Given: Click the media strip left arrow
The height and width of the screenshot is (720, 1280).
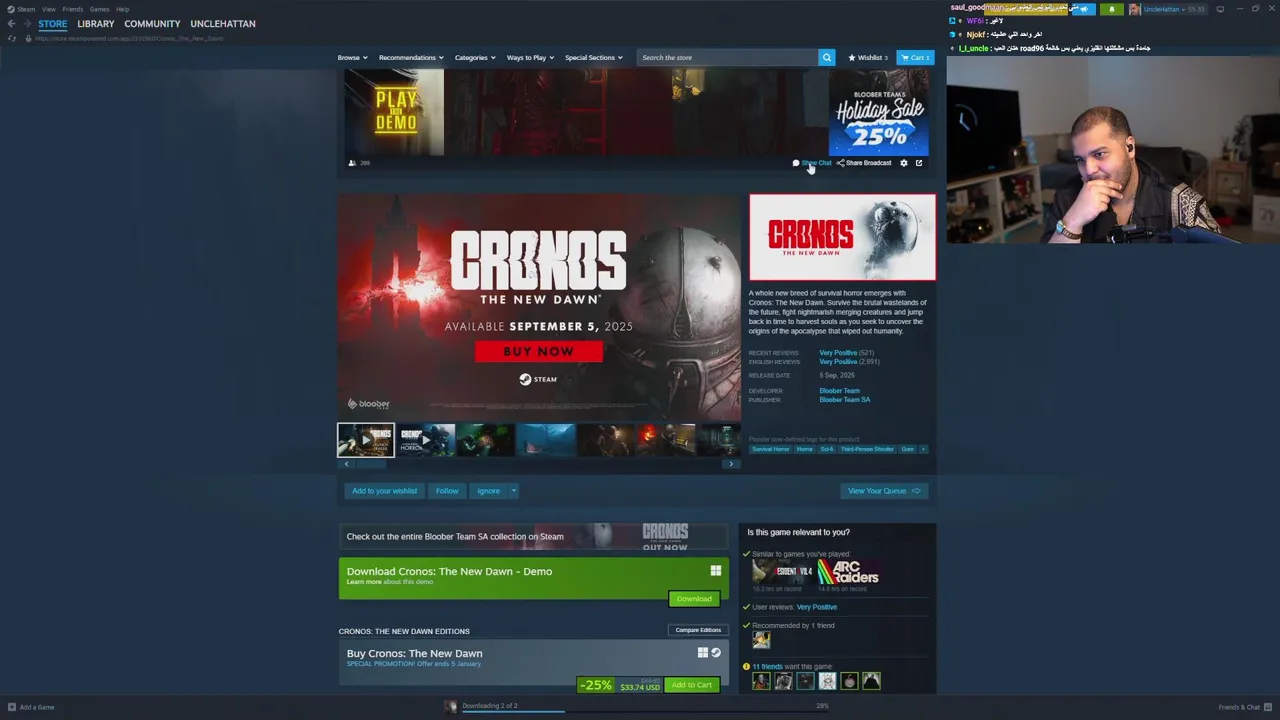Looking at the screenshot, I should [347, 464].
